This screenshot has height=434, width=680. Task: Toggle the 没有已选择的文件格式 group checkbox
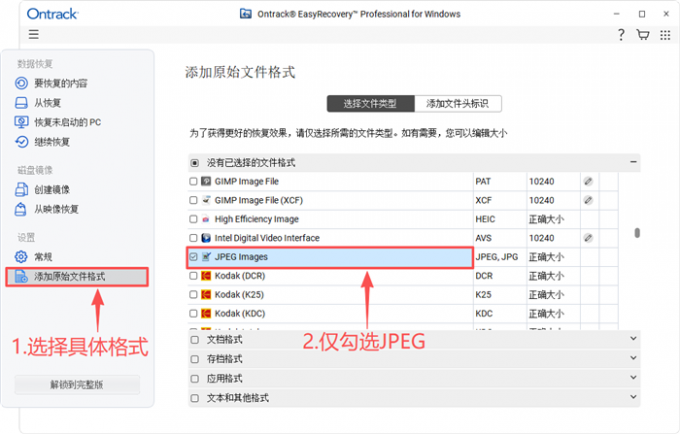pos(195,163)
